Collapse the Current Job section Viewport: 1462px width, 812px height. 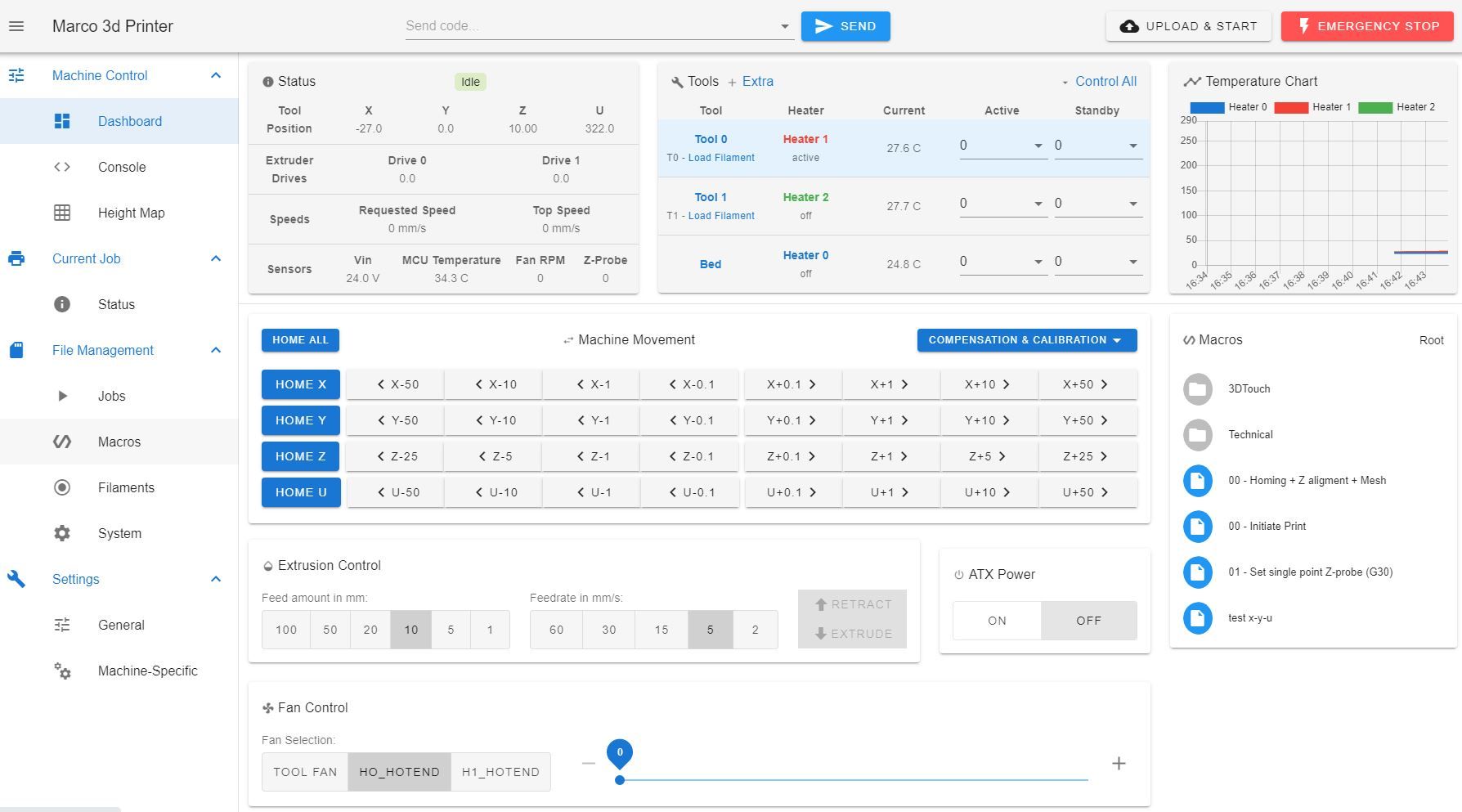216,258
